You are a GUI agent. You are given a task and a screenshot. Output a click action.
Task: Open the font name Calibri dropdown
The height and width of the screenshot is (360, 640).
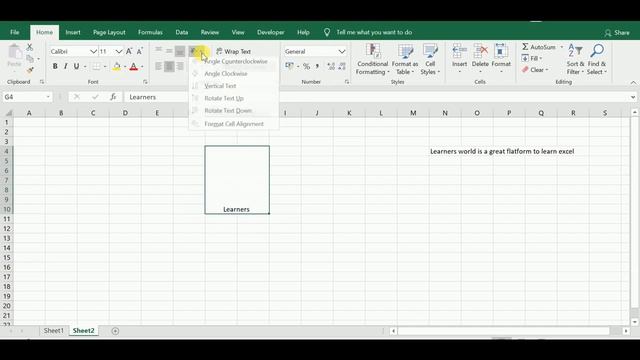93,51
